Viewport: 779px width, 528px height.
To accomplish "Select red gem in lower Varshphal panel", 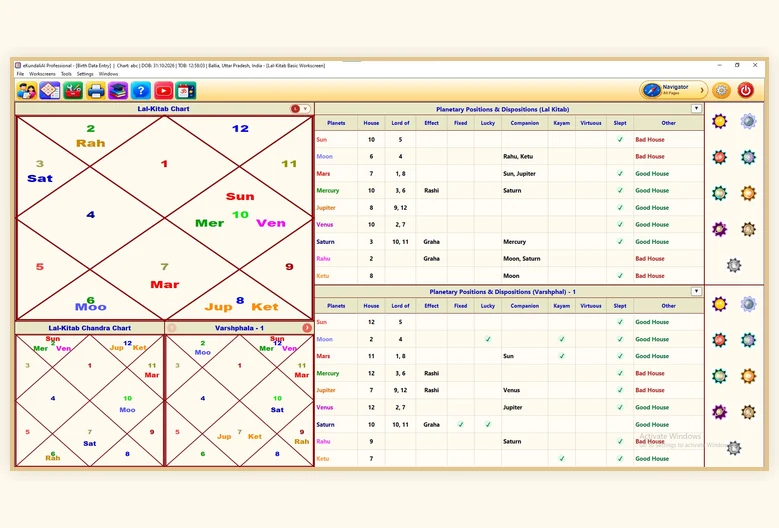I will pyautogui.click(x=719, y=340).
